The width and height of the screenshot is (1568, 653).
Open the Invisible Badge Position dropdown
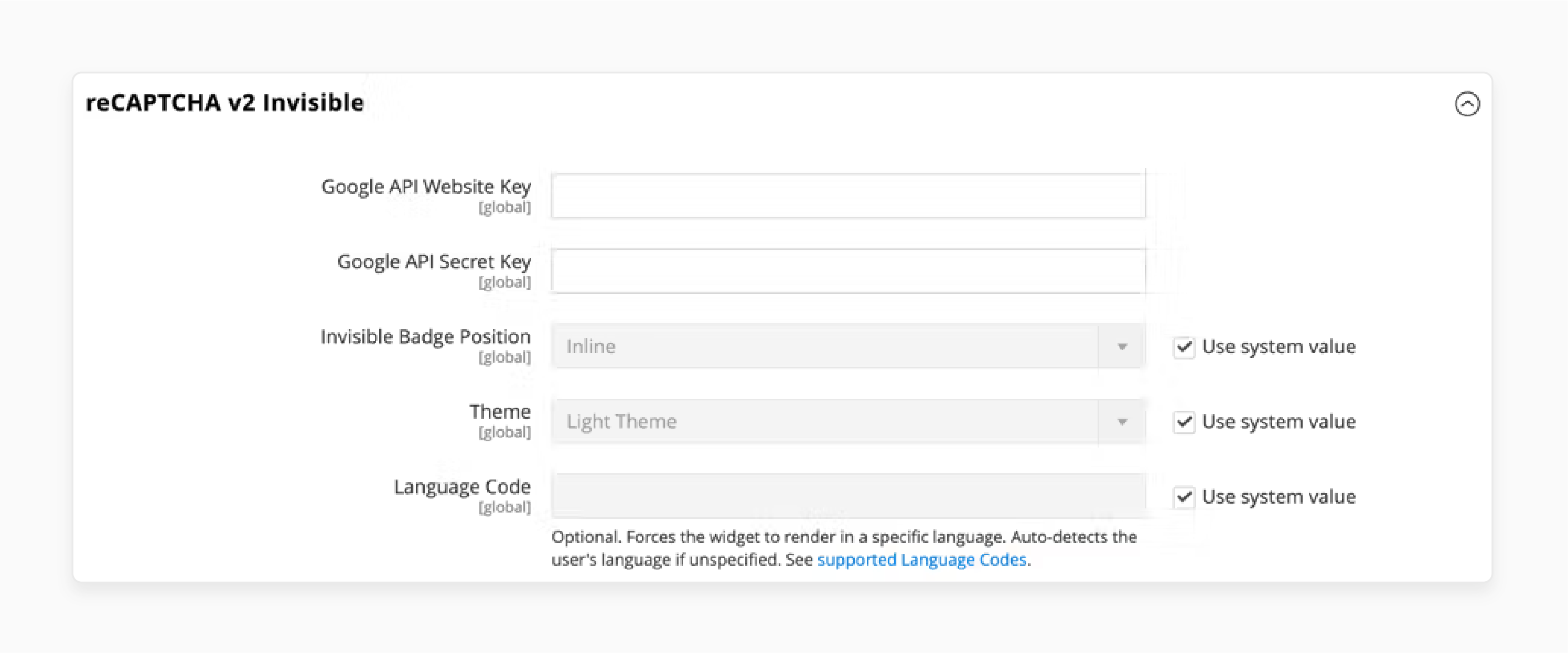[848, 346]
